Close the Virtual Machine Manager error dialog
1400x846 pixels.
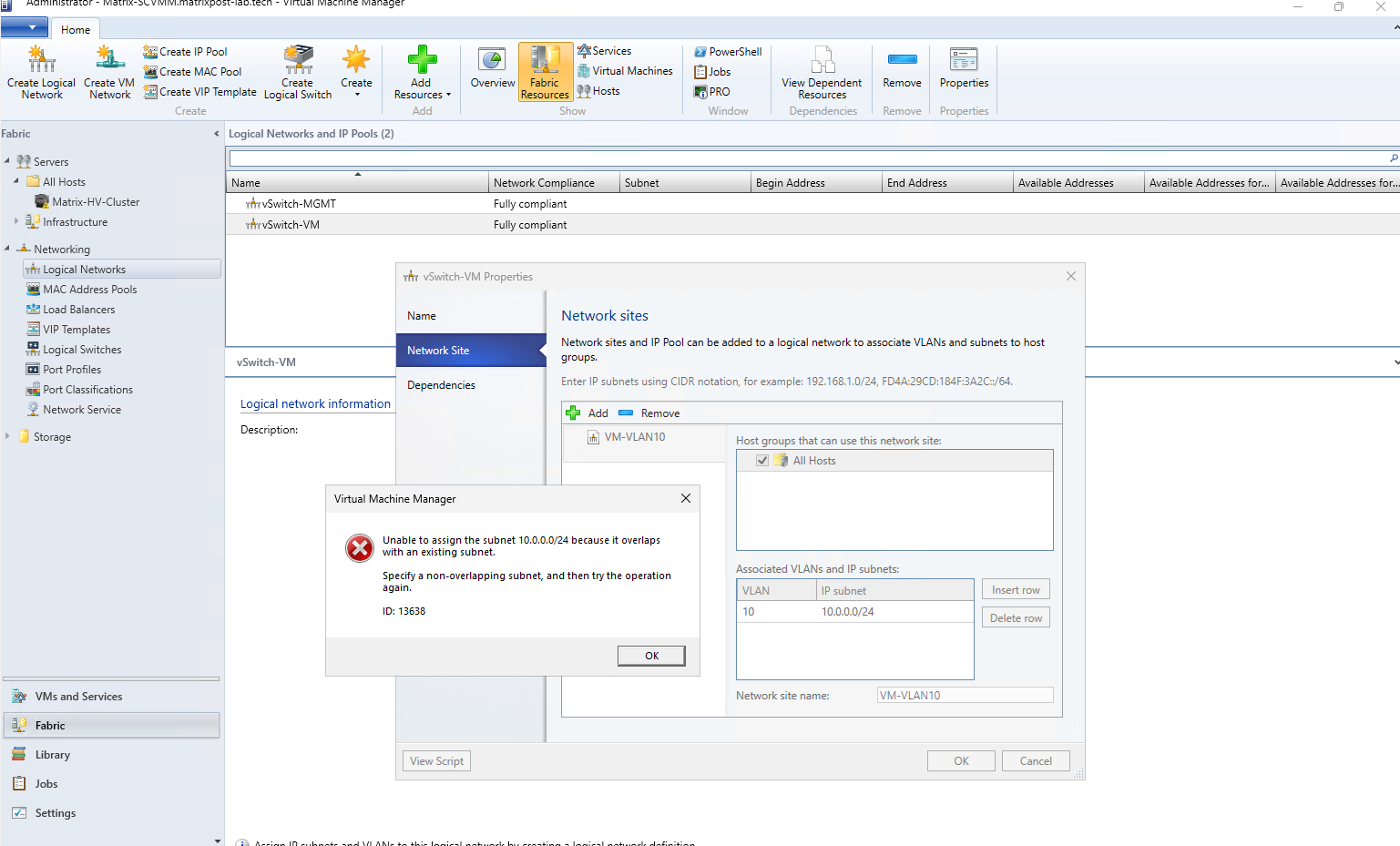[686, 498]
